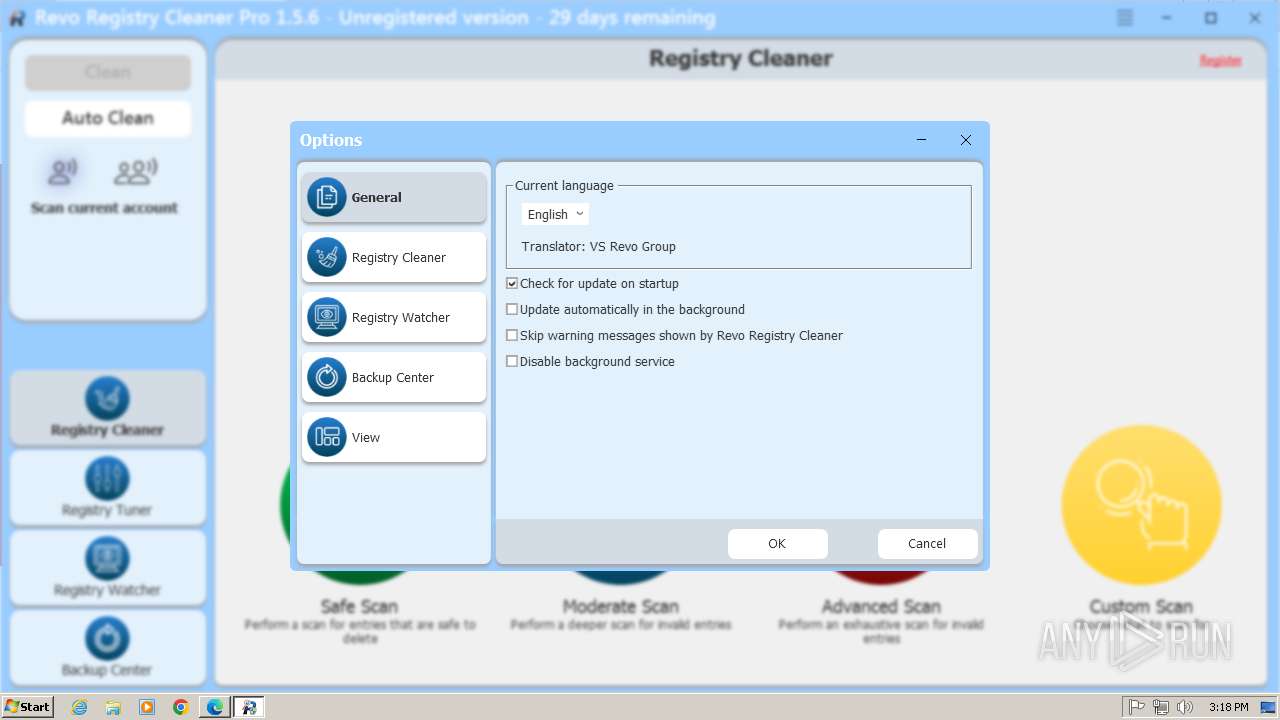The height and width of the screenshot is (720, 1280).
Task: Click the Moderate Scan label
Action: [x=620, y=606]
